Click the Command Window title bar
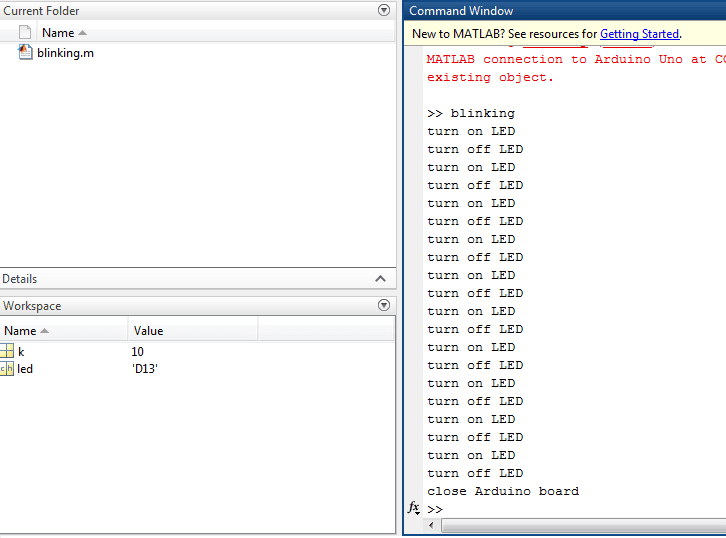This screenshot has height=538, width=726. (564, 10)
